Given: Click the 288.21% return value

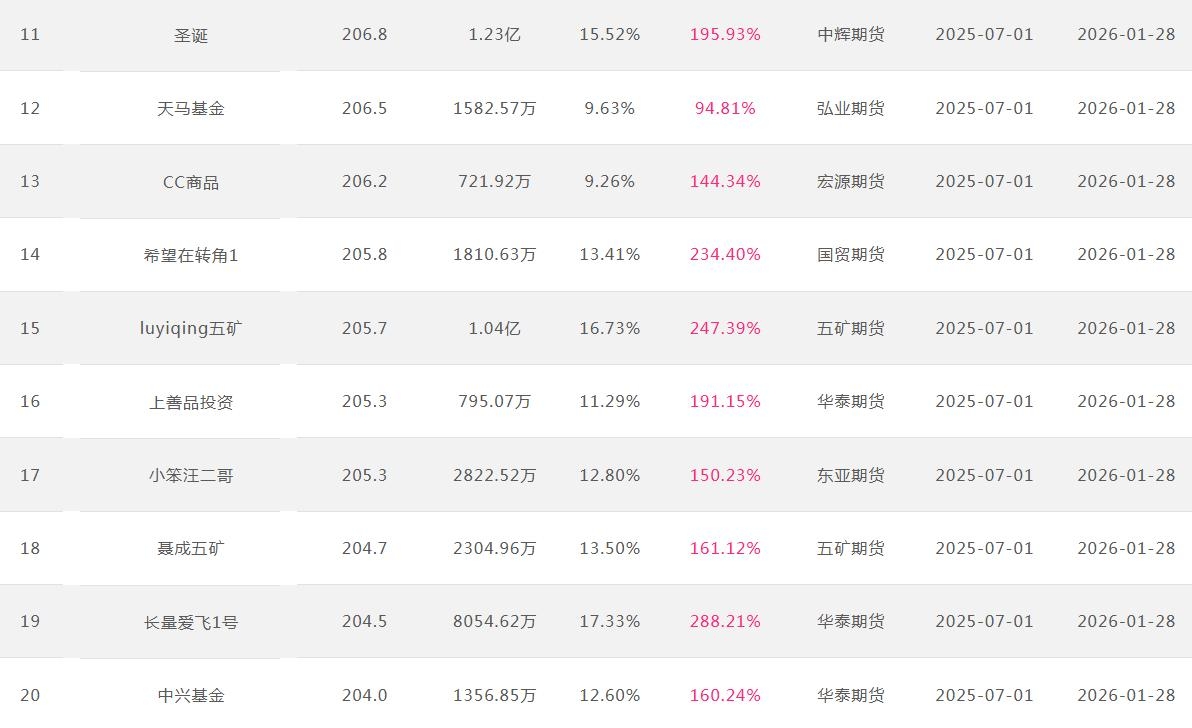Looking at the screenshot, I should 725,622.
